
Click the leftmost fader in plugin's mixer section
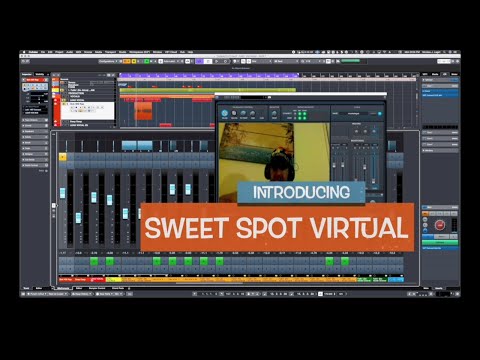334,165
